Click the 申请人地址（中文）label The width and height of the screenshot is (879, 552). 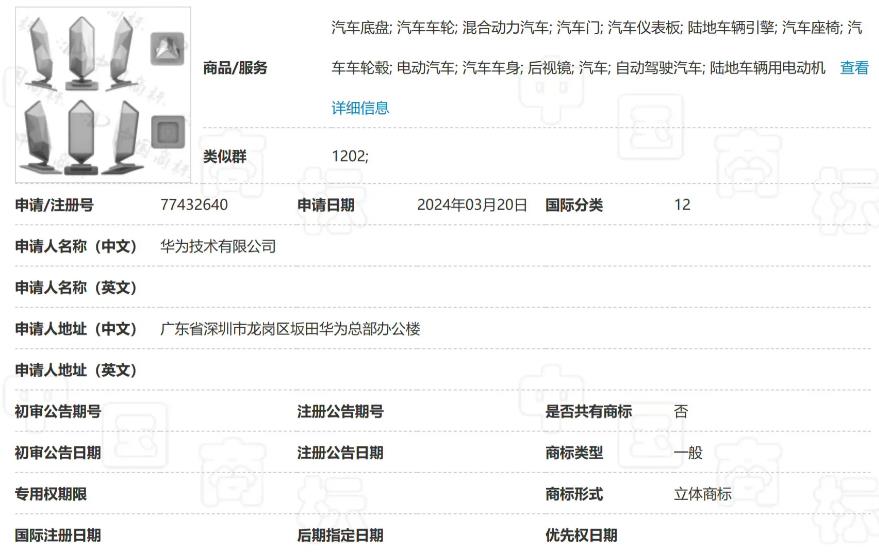click(76, 329)
